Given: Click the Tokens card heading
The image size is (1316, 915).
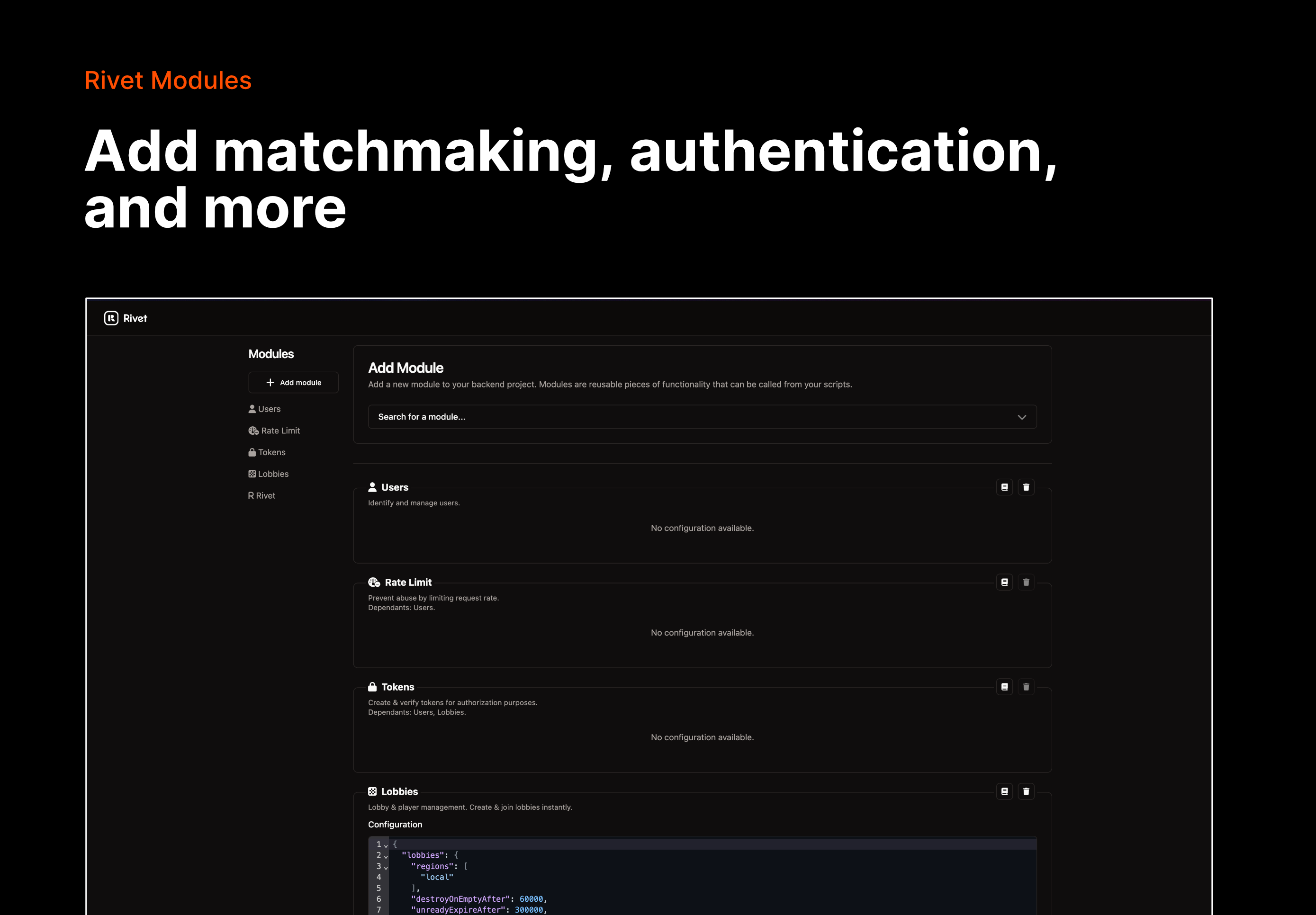Looking at the screenshot, I should pos(398,687).
